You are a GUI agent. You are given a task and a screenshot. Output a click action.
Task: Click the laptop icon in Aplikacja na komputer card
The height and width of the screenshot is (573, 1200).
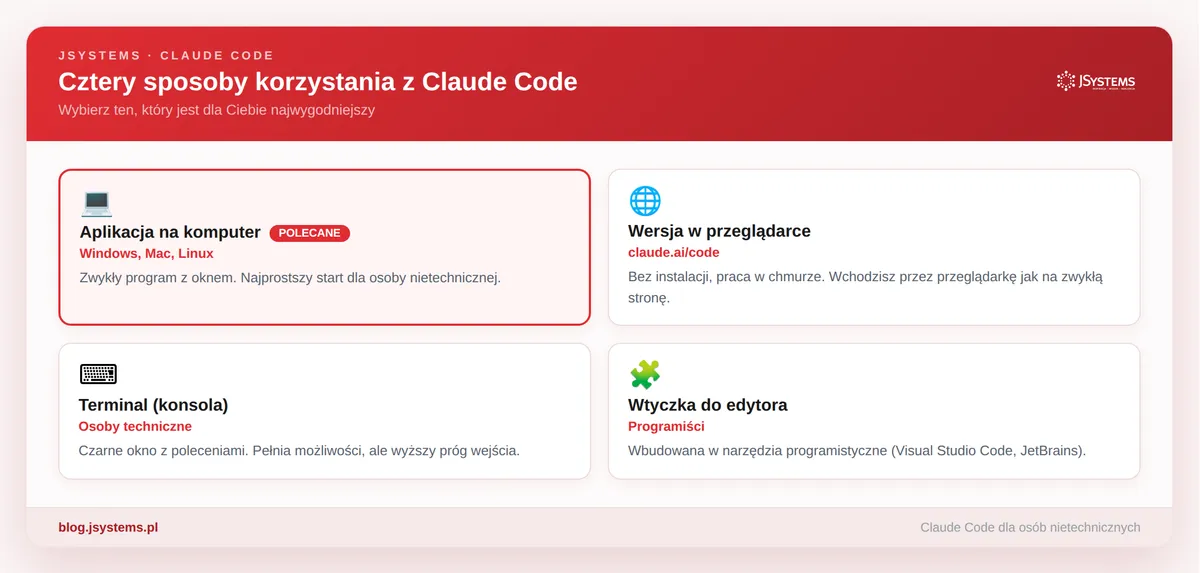(97, 203)
